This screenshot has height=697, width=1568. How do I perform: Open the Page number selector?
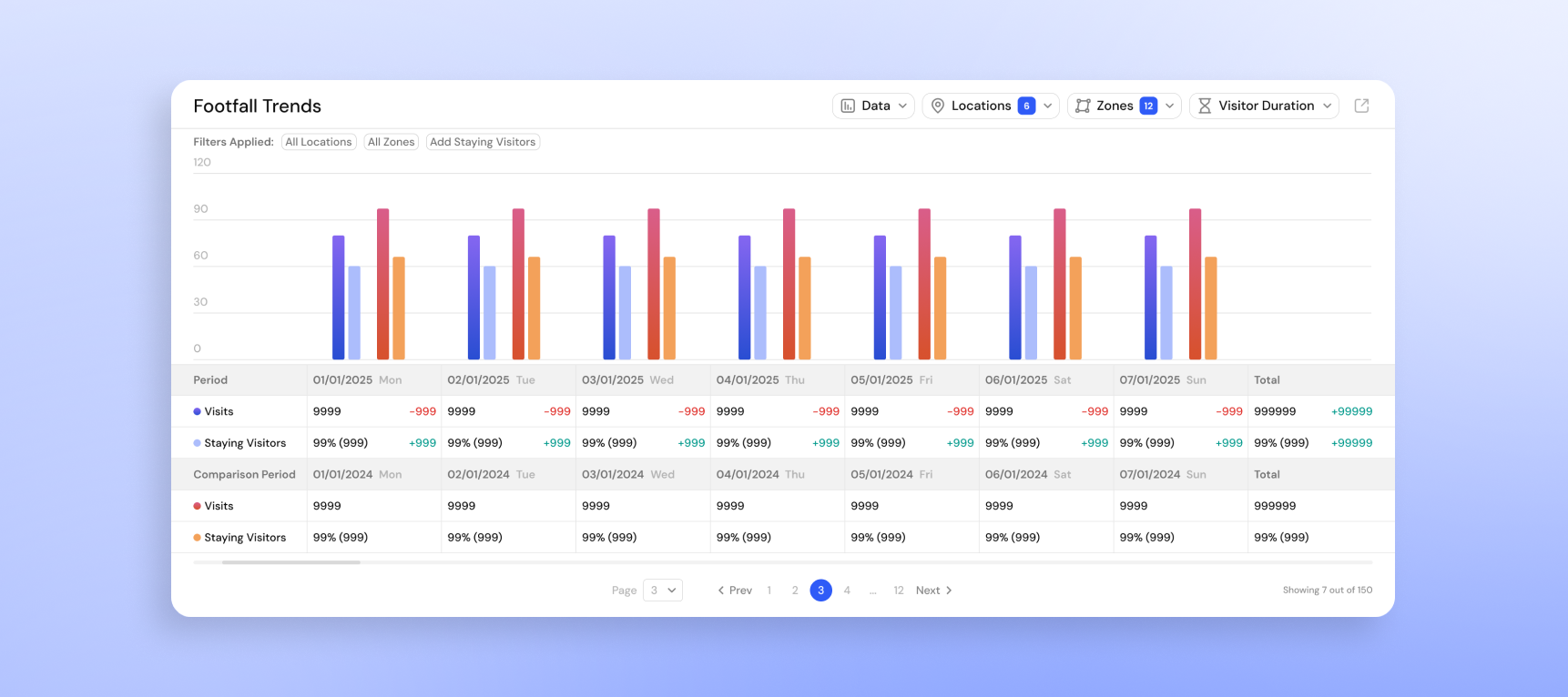pos(663,591)
